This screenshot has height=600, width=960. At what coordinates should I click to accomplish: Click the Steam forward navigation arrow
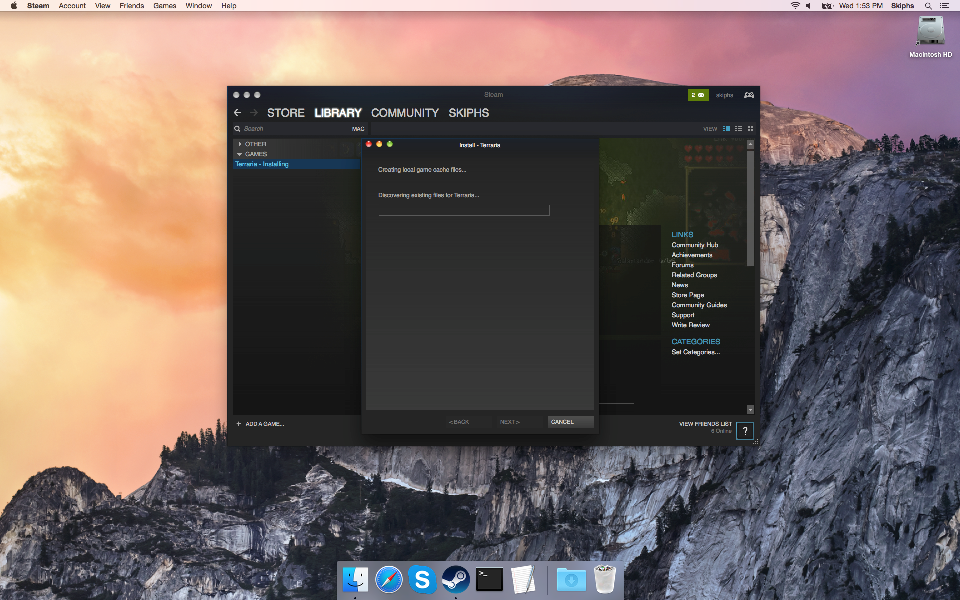(253, 113)
